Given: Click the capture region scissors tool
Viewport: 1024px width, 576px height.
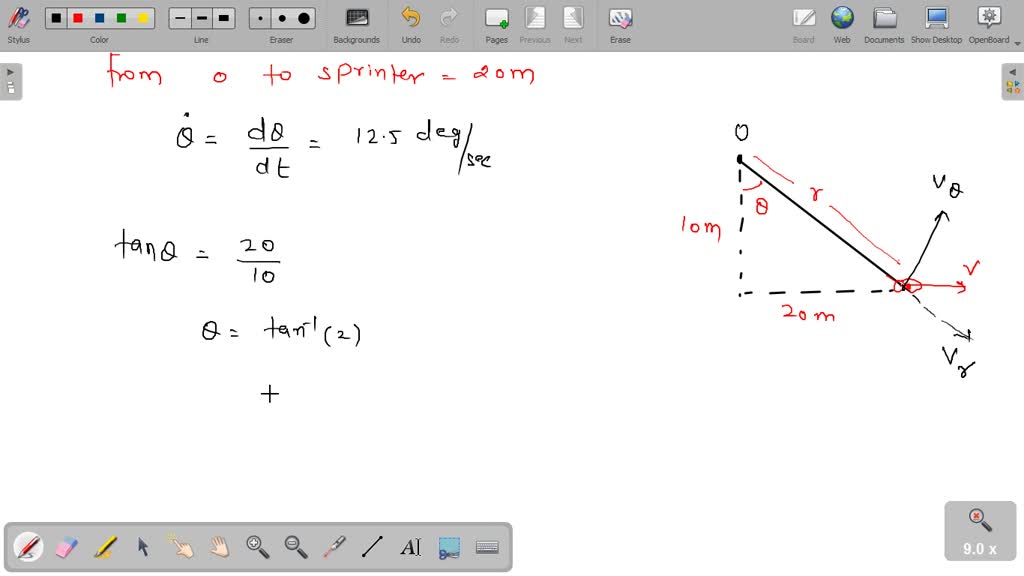Looking at the screenshot, I should click(x=449, y=547).
